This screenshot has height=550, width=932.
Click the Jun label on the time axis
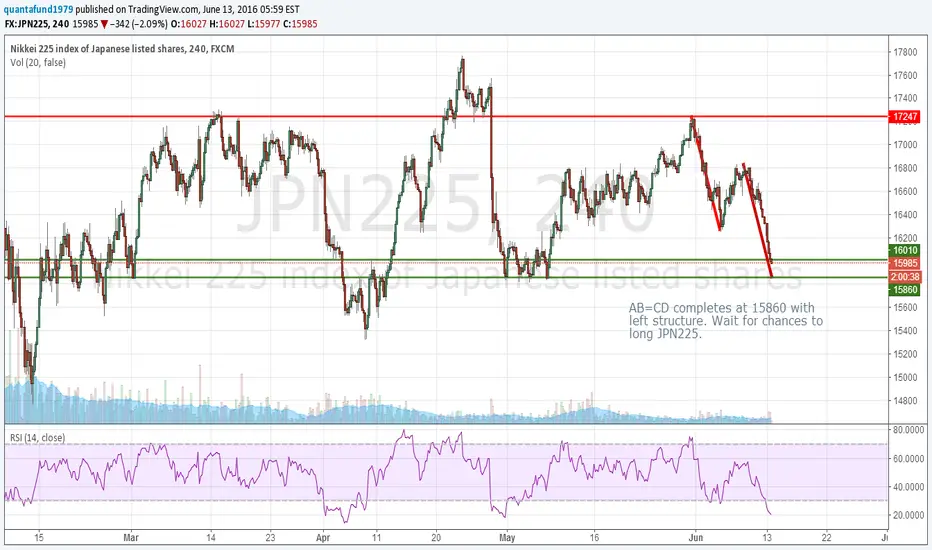[695, 538]
